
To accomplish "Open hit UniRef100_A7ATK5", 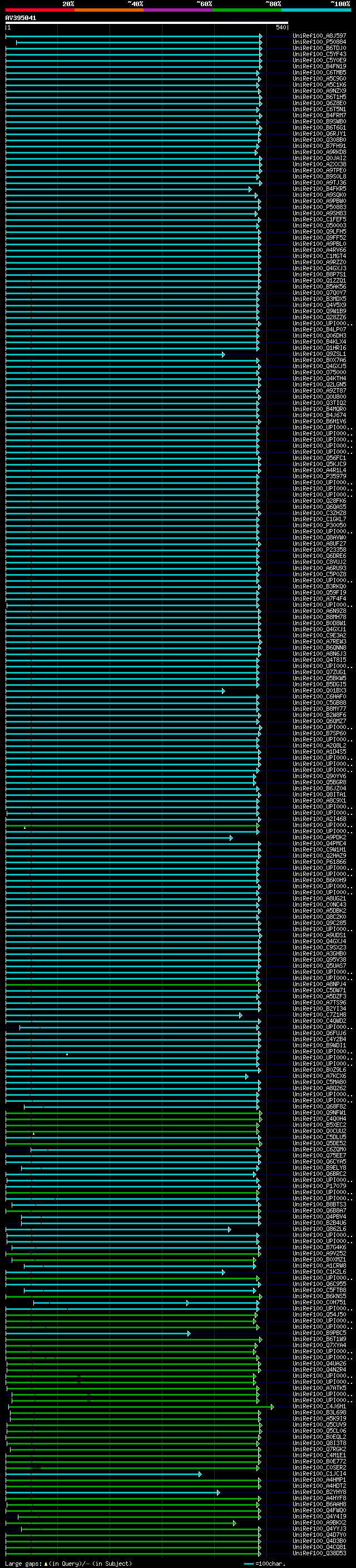I will click(319, 1387).
